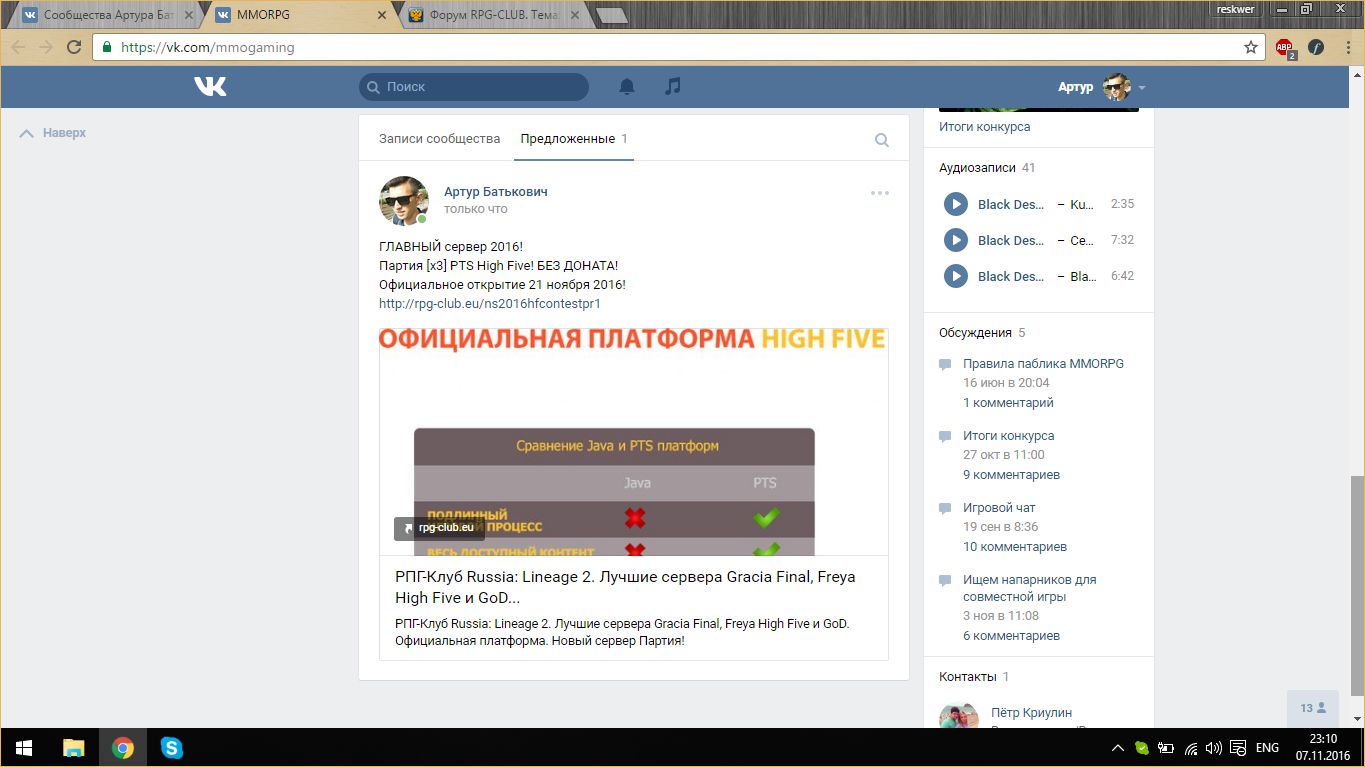
Task: Click the AdBlock extension icon
Action: pyautogui.click(x=1284, y=47)
